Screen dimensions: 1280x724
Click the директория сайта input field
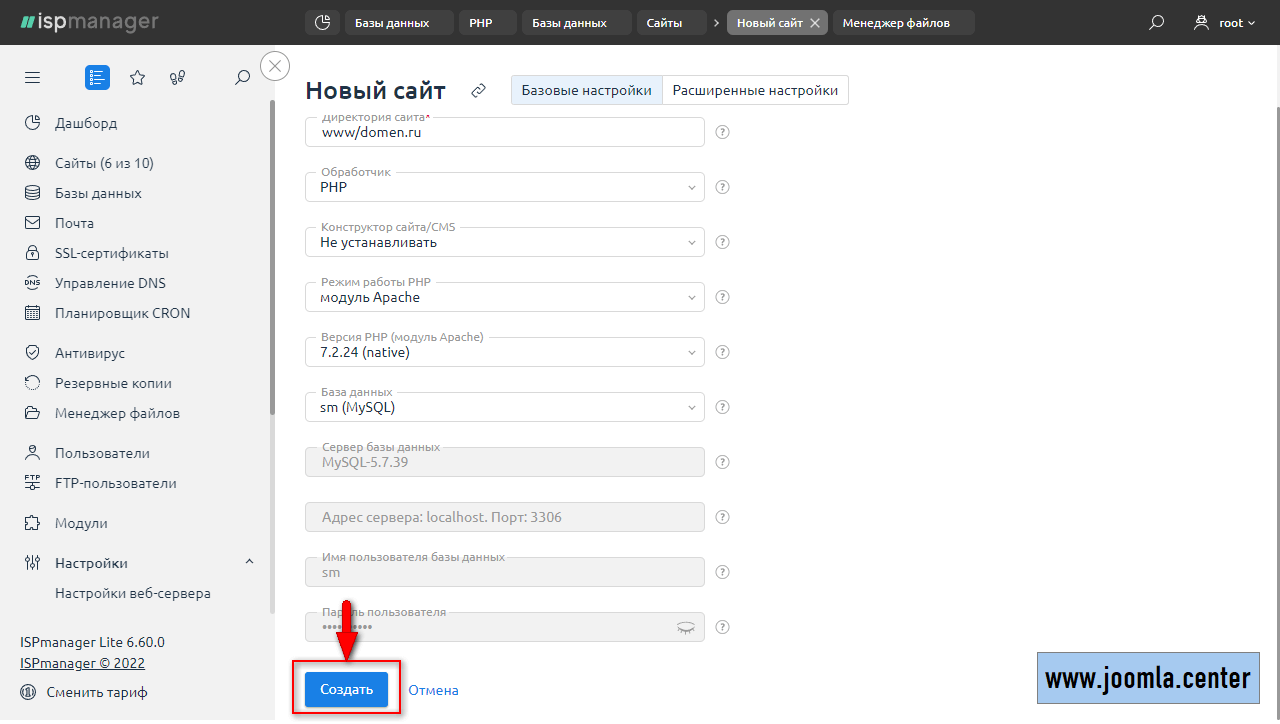pos(504,132)
